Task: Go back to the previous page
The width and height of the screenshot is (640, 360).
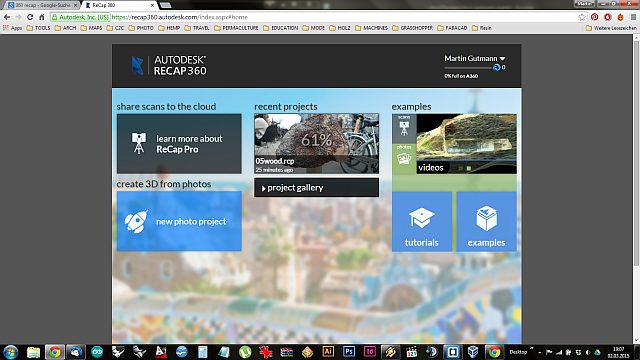Action: 7,17
